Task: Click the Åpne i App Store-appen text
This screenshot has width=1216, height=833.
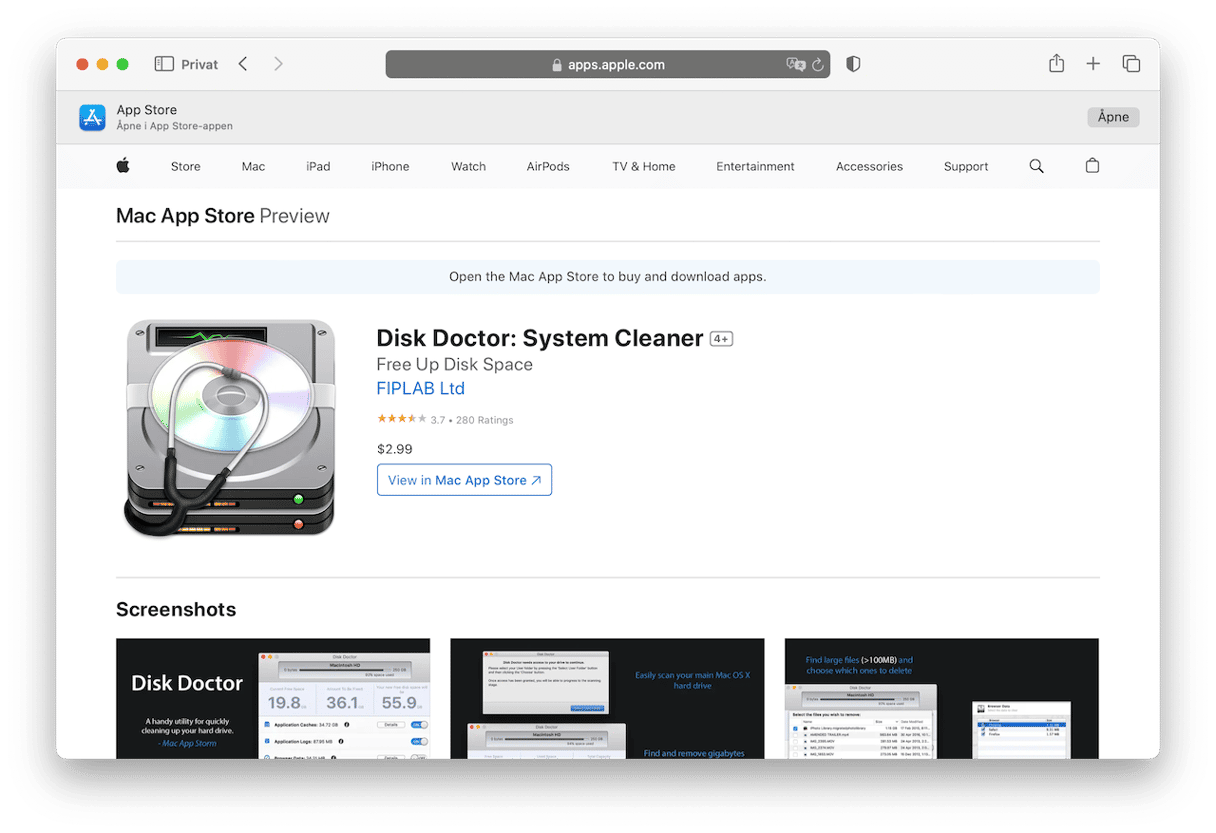Action: [175, 126]
